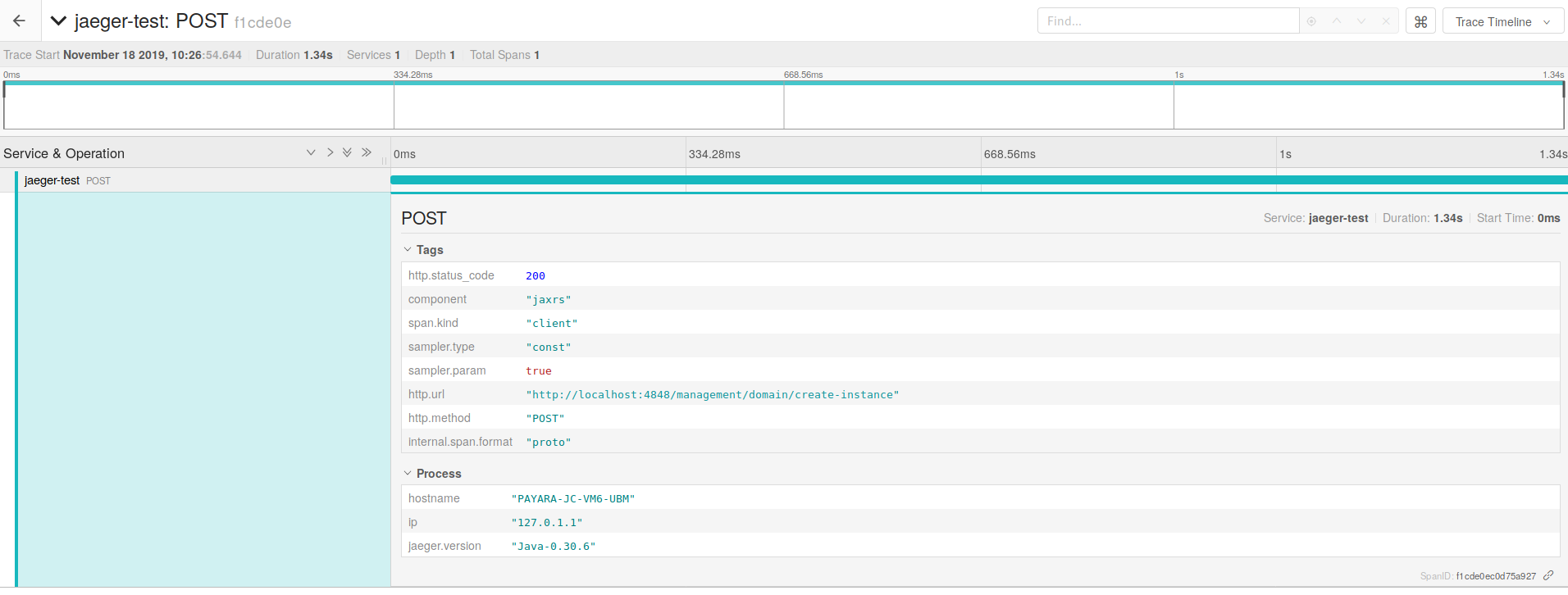This screenshot has height=595, width=1568.
Task: Jump to next search result arrow
Action: [x=1361, y=22]
